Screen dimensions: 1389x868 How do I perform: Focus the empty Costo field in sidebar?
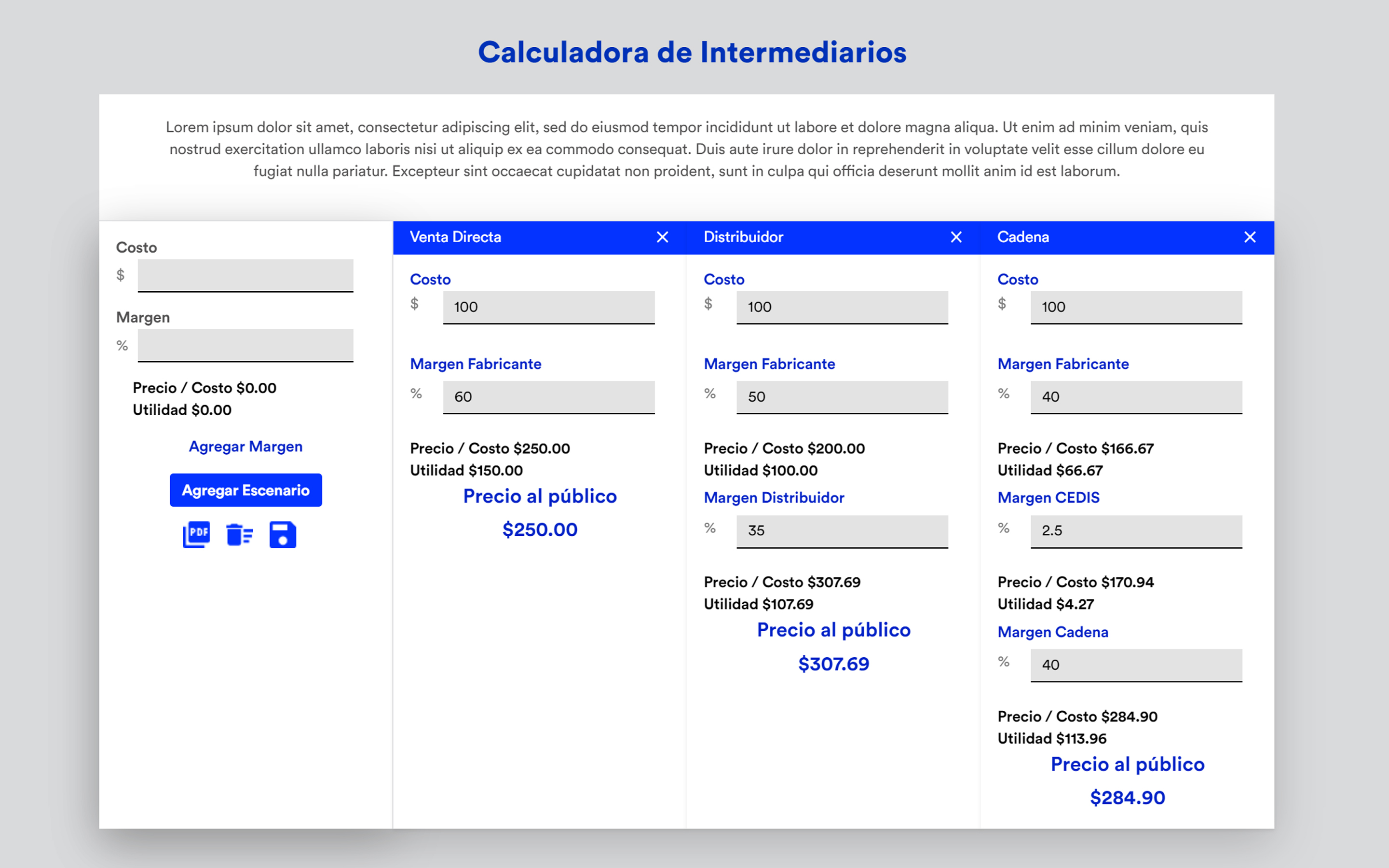[x=245, y=275]
